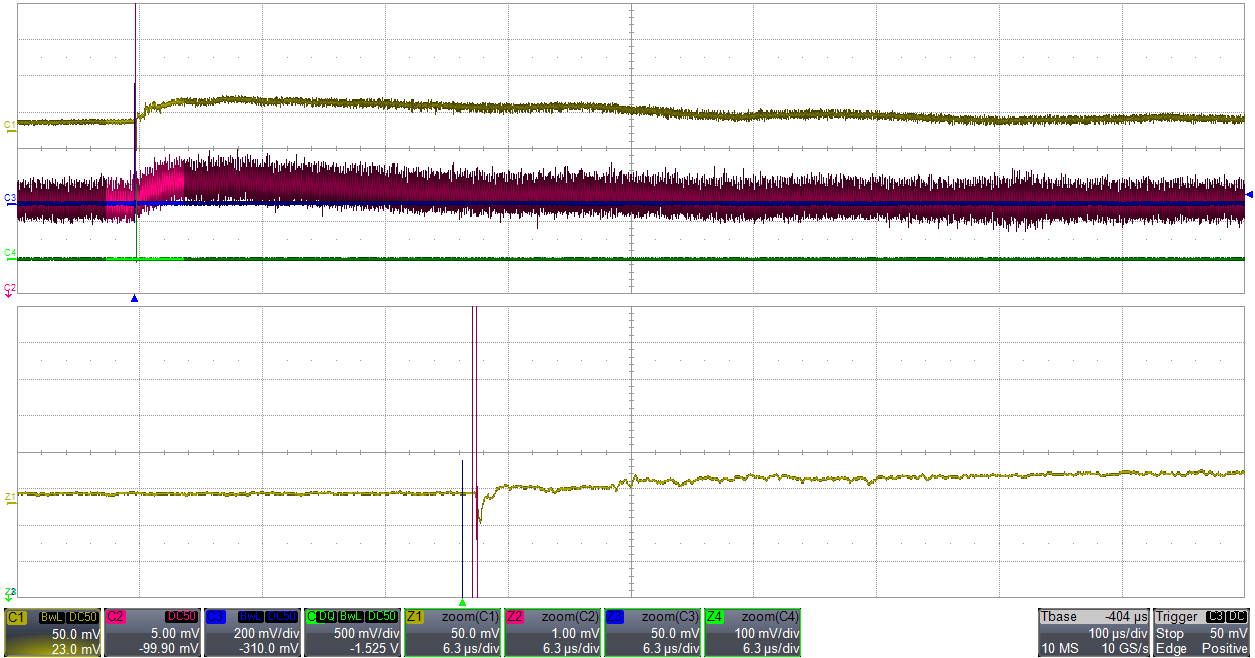Click the -1.525 V offset in C4
This screenshot has width=1255, height=658.
pos(376,649)
